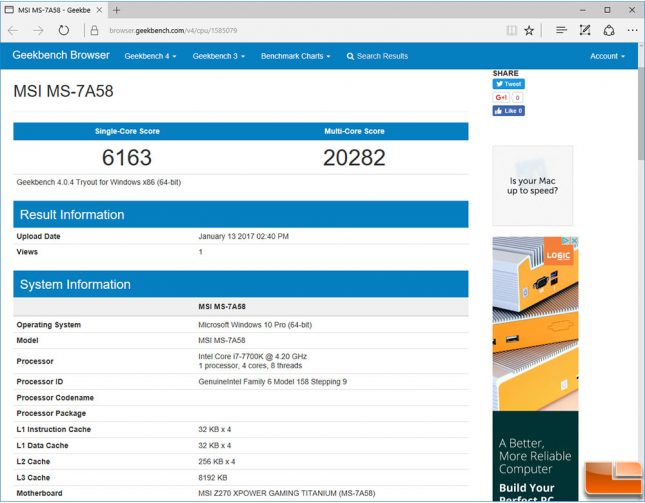Click the address bar URL field

(296, 30)
